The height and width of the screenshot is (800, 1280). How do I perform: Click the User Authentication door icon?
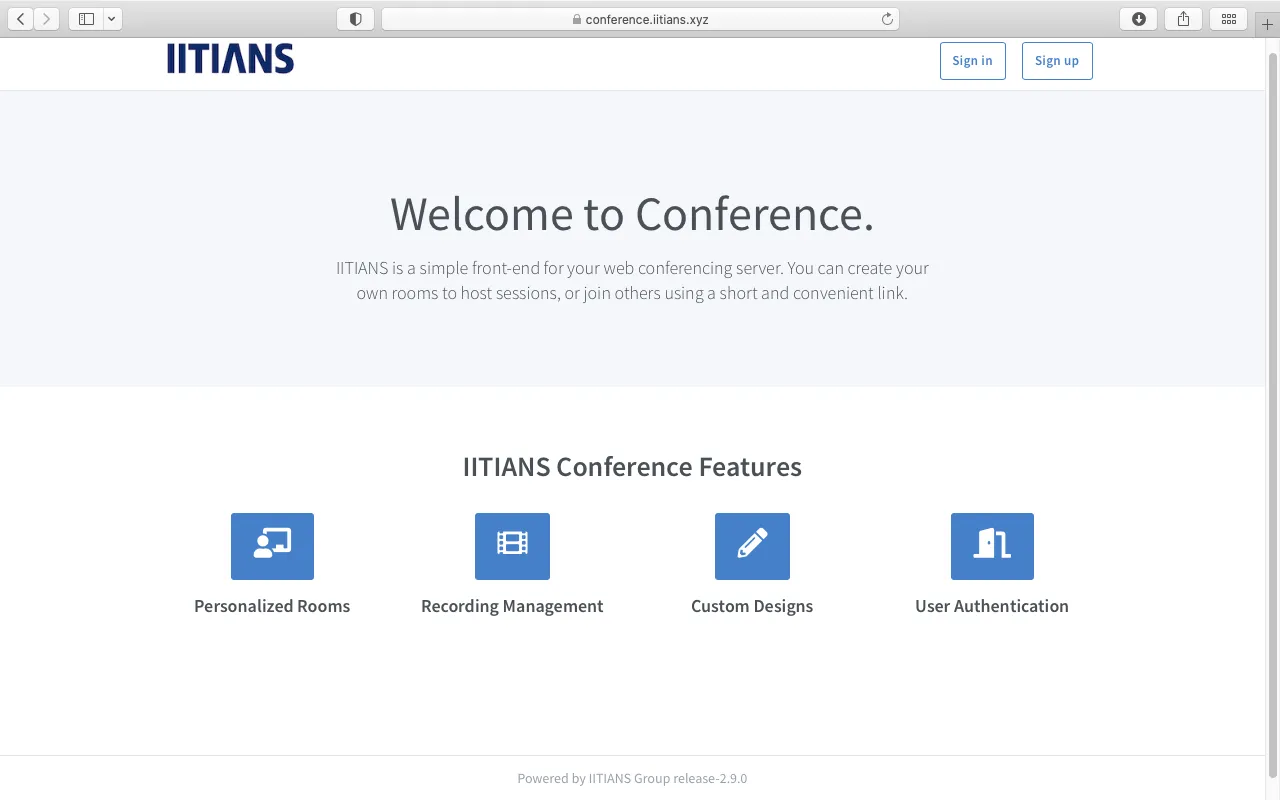coord(992,546)
